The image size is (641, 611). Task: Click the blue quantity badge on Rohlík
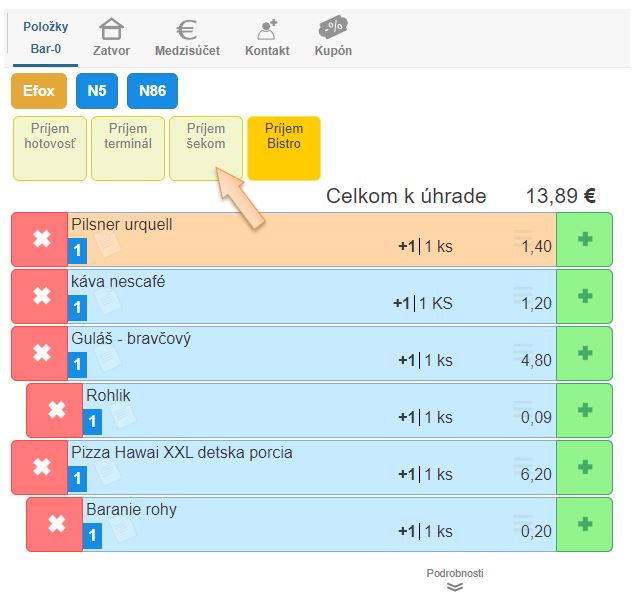(93, 422)
